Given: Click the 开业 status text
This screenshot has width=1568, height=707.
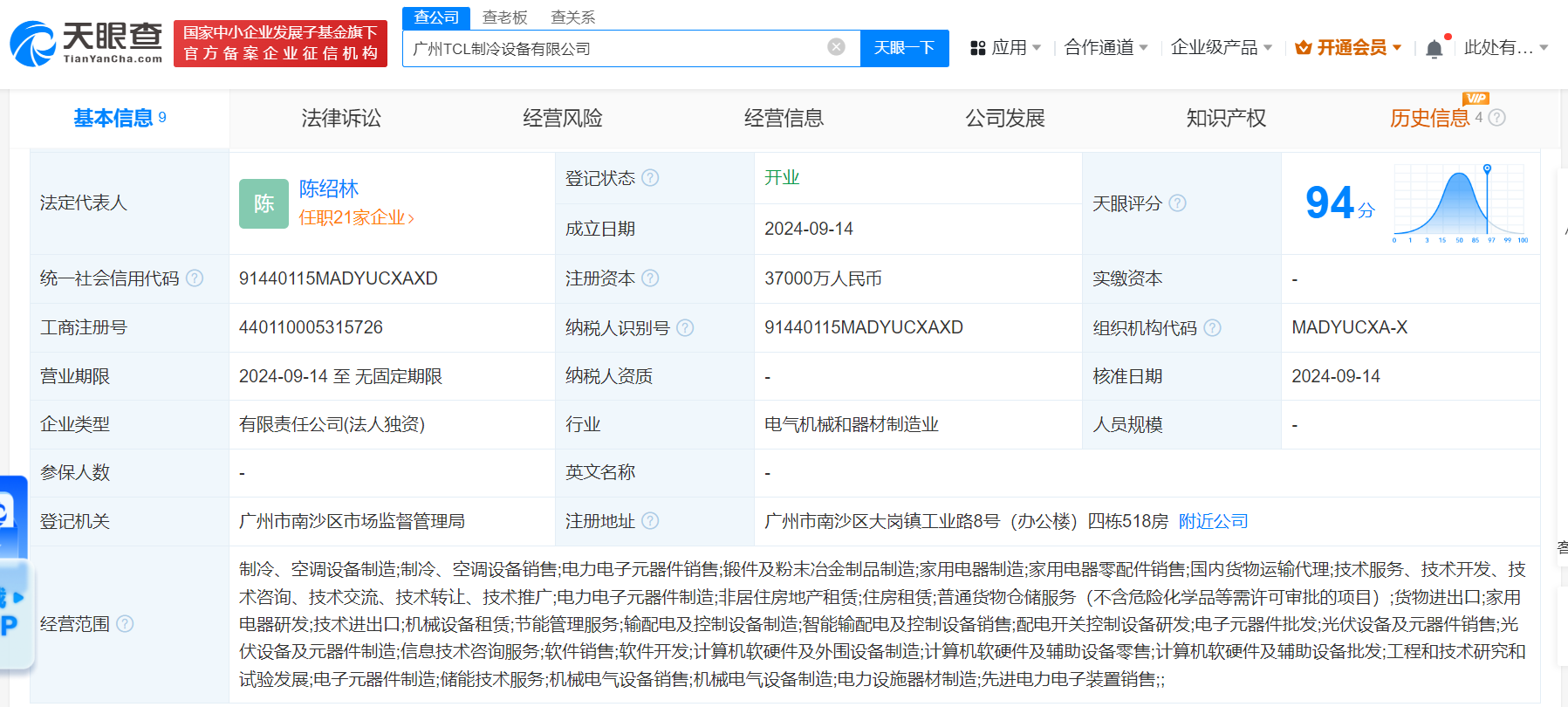Looking at the screenshot, I should [x=782, y=178].
